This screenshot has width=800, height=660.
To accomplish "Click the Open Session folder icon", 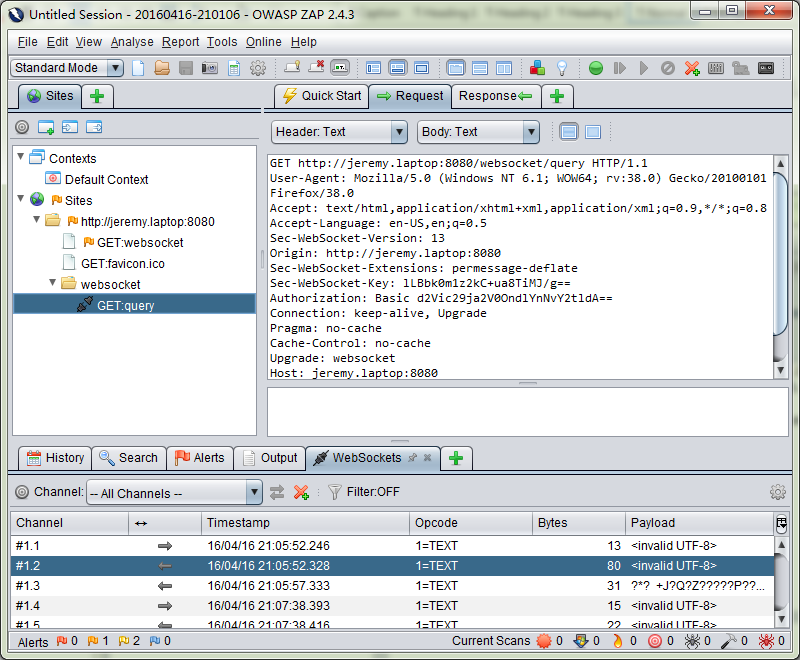I will 162,68.
